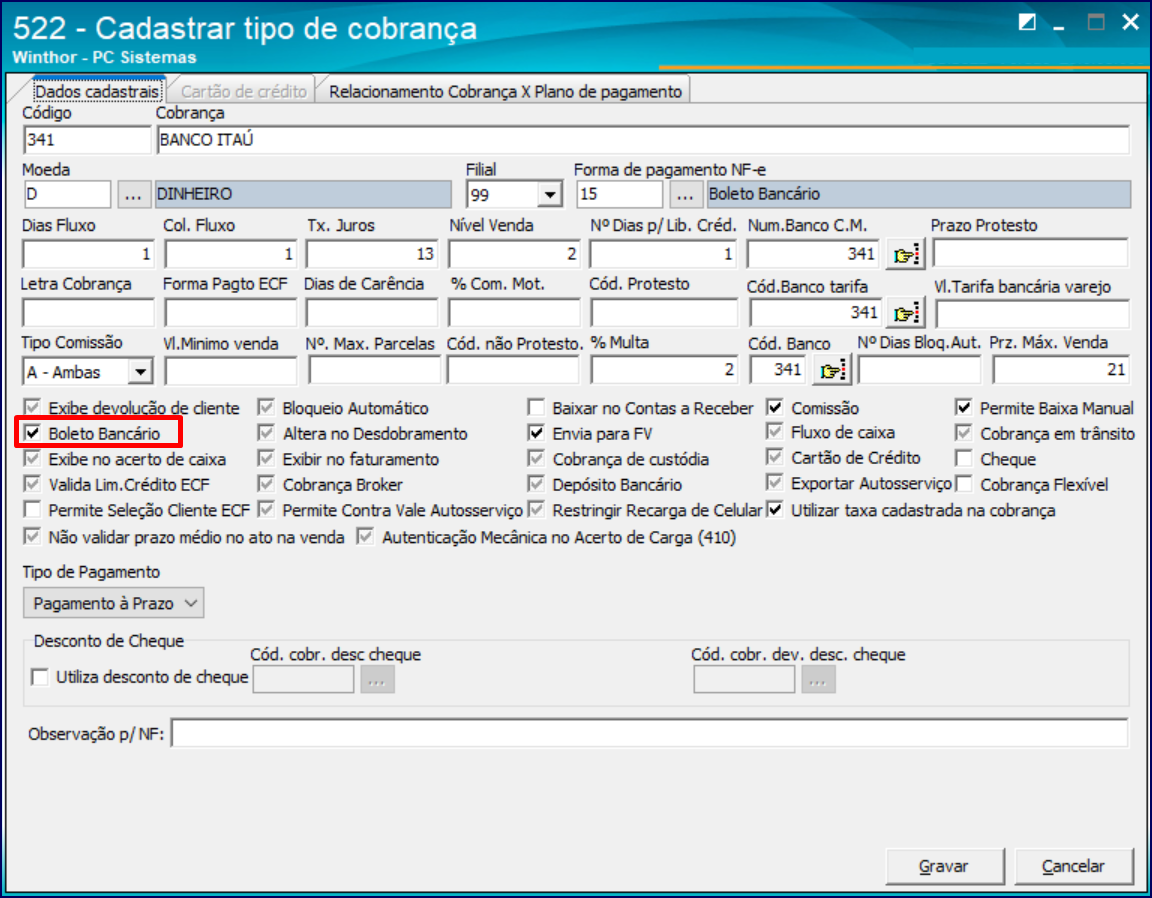Click the Col. Fluxo field
This screenshot has width=1152, height=898.
pos(231,254)
